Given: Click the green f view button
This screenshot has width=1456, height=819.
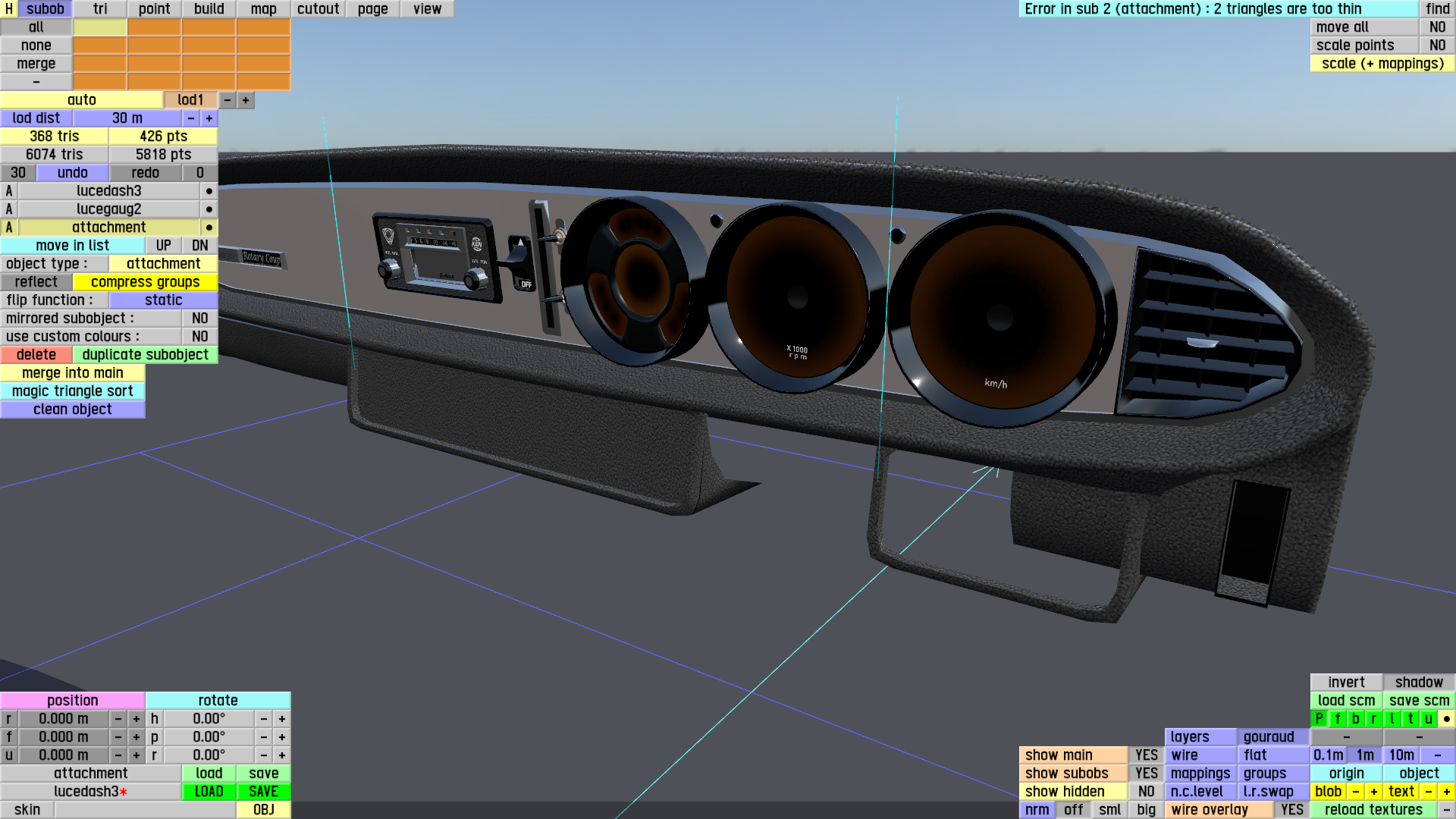Looking at the screenshot, I should [x=1337, y=719].
